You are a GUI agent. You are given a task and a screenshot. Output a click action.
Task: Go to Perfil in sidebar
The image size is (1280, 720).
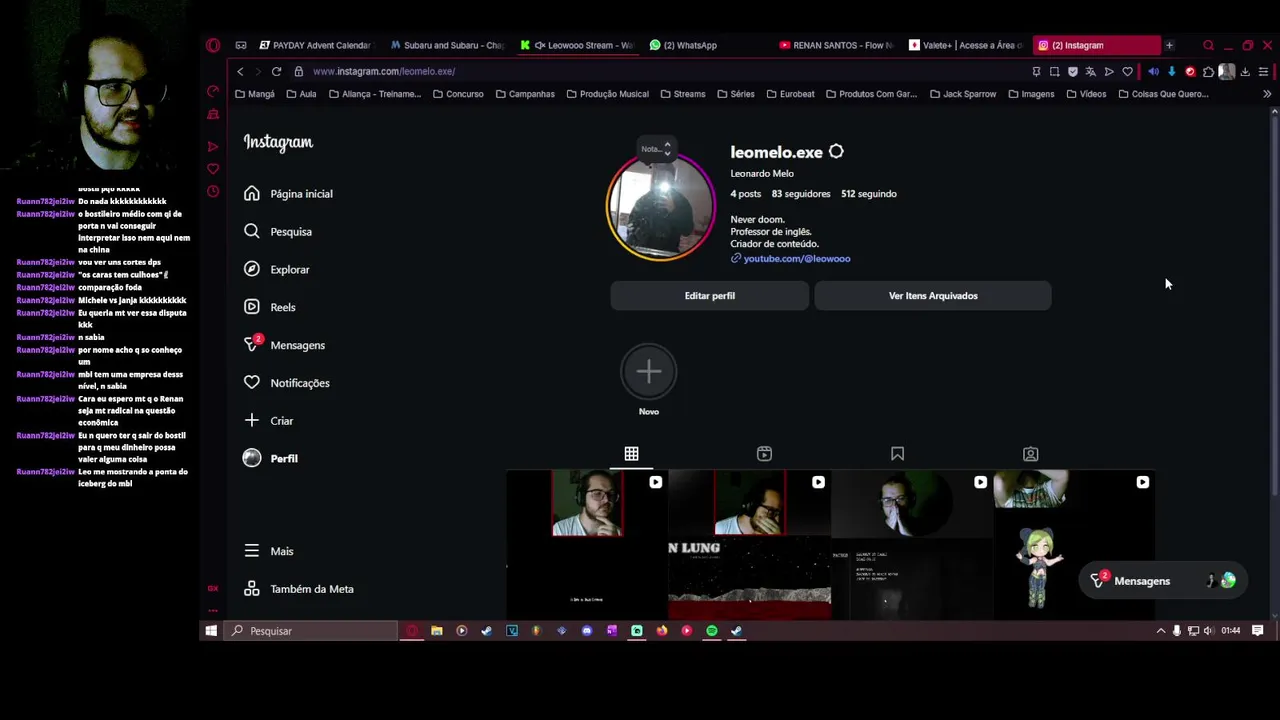tap(270, 458)
